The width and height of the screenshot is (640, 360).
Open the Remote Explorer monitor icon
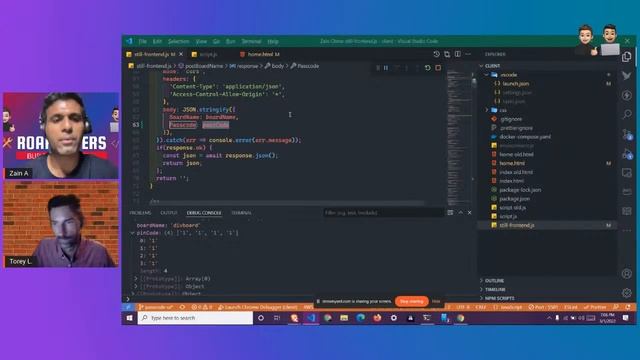[x=627, y=173]
